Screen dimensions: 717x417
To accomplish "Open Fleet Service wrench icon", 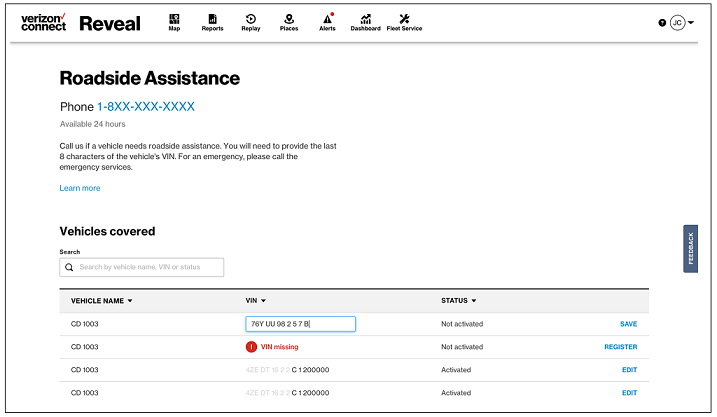I will [404, 21].
